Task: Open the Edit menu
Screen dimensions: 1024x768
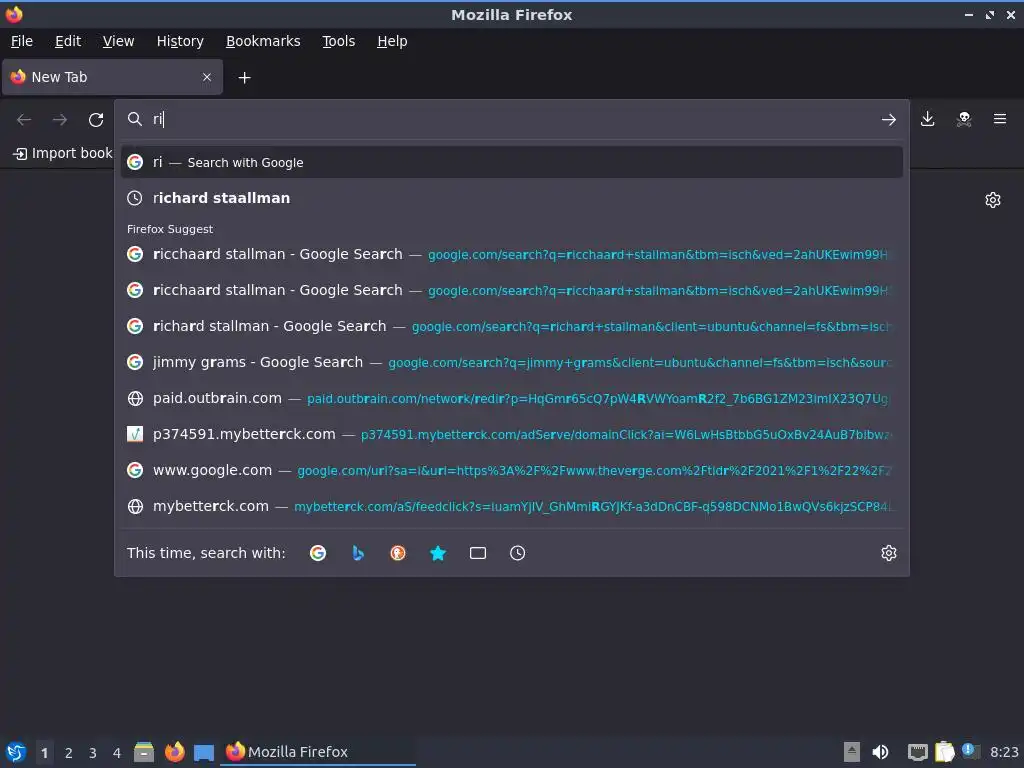Action: 68,41
